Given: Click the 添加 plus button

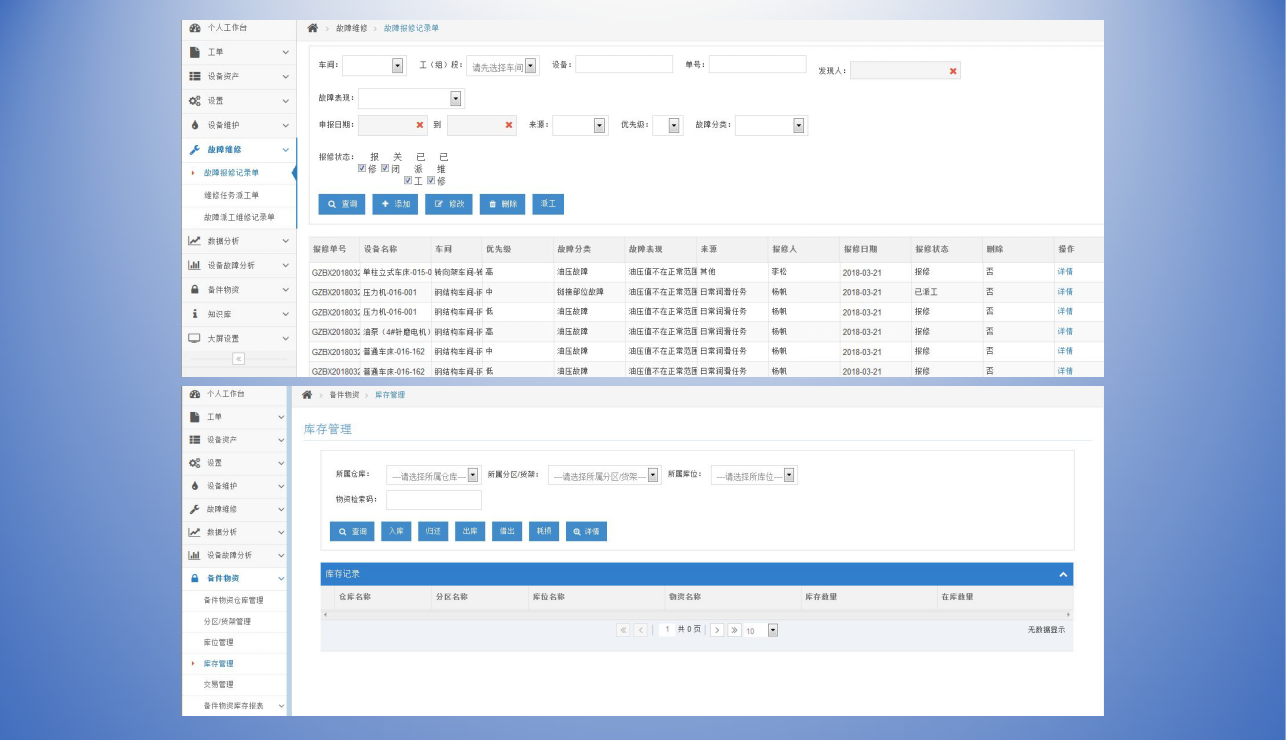Looking at the screenshot, I should pos(395,204).
